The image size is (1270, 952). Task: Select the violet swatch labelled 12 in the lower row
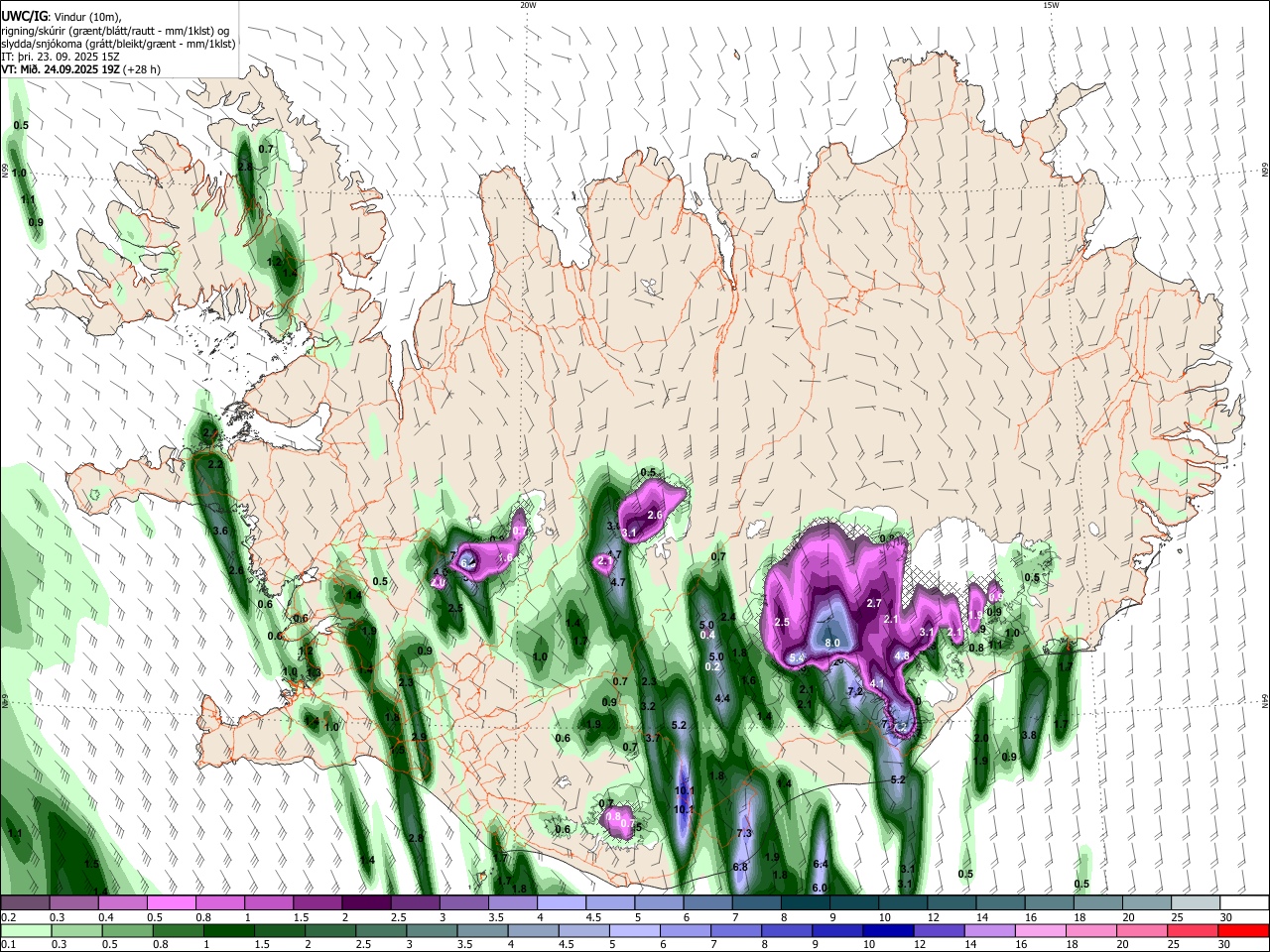[938, 930]
